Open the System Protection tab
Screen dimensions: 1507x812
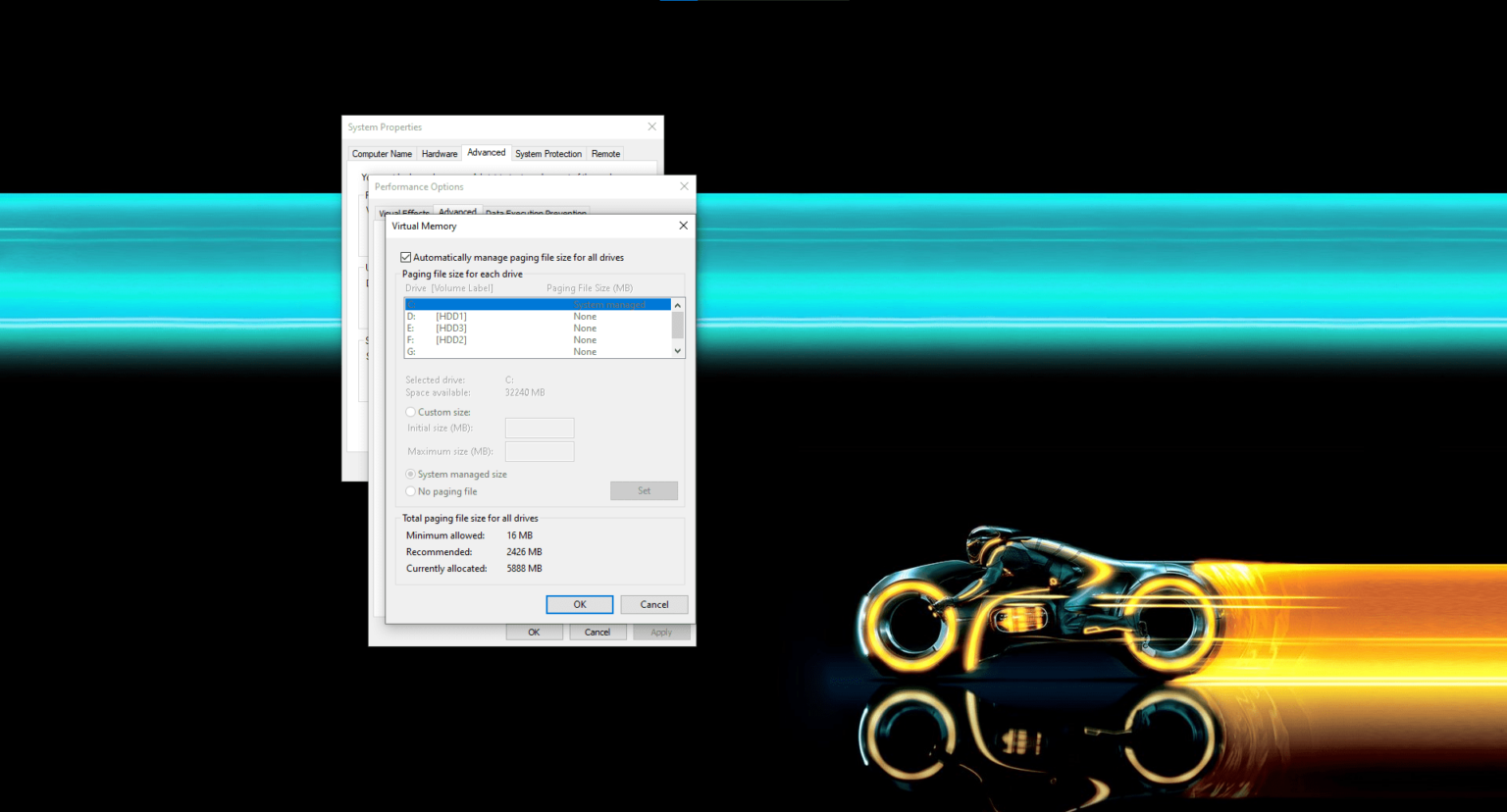(x=548, y=153)
